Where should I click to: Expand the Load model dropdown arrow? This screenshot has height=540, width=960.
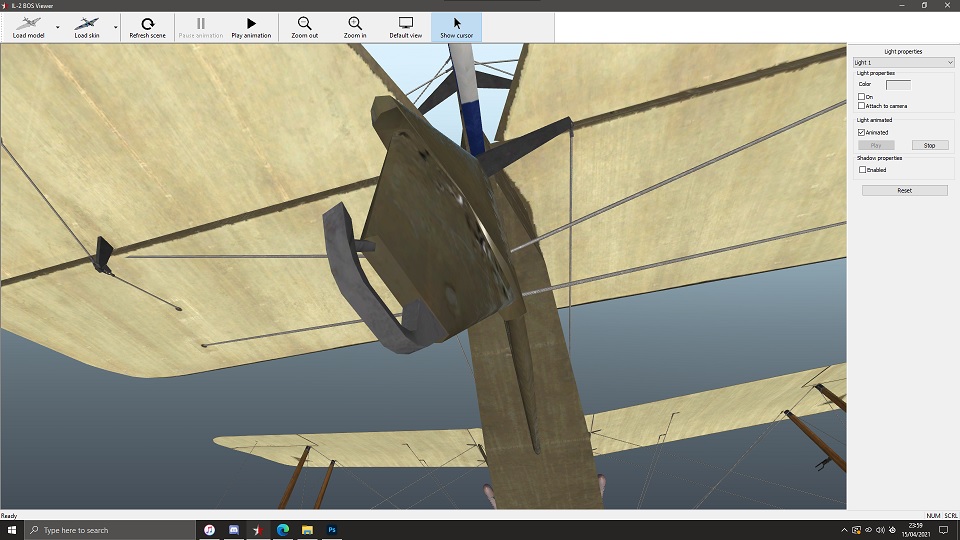(x=57, y=27)
